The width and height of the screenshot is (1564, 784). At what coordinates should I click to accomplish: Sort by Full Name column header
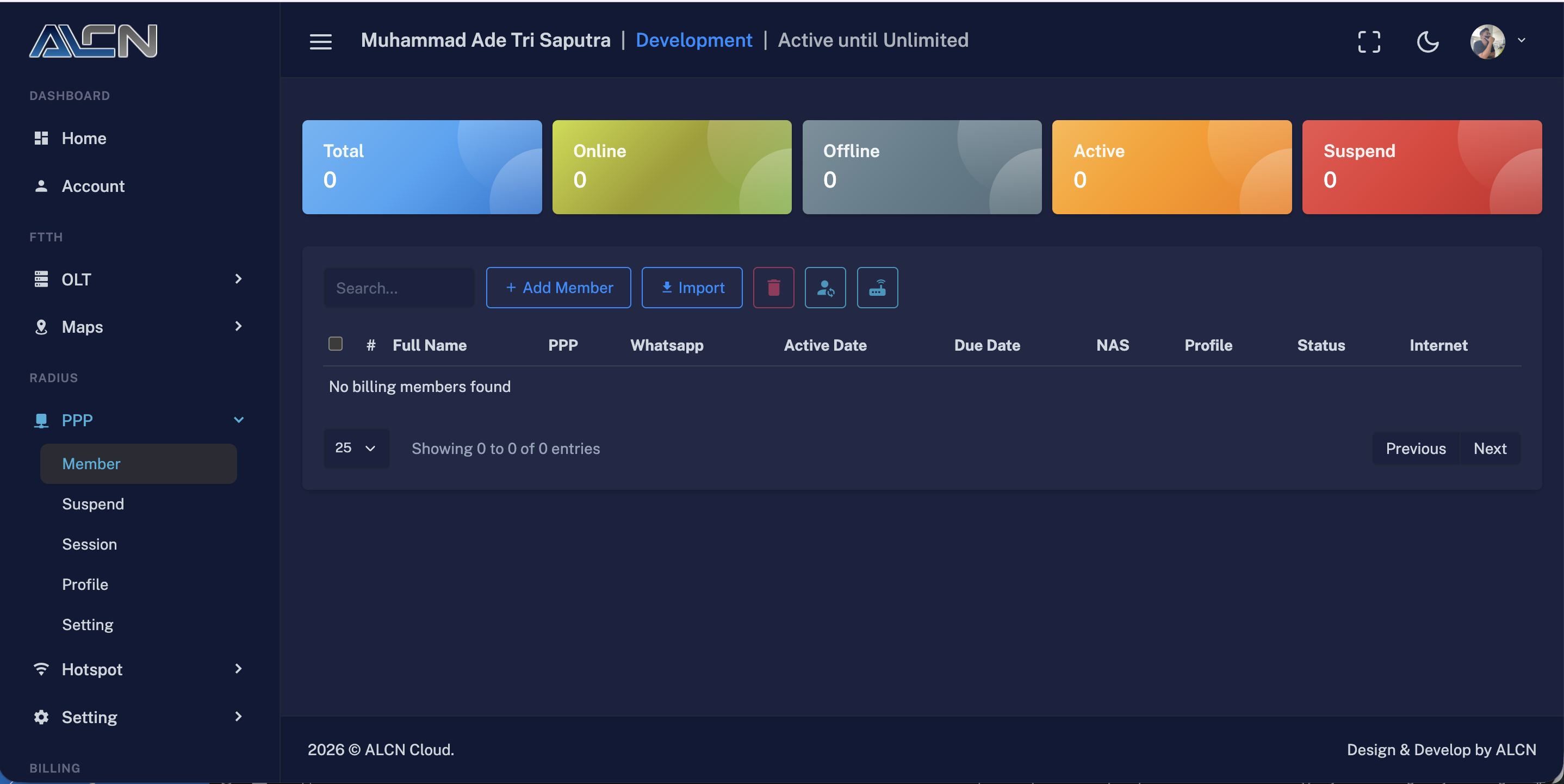(429, 345)
